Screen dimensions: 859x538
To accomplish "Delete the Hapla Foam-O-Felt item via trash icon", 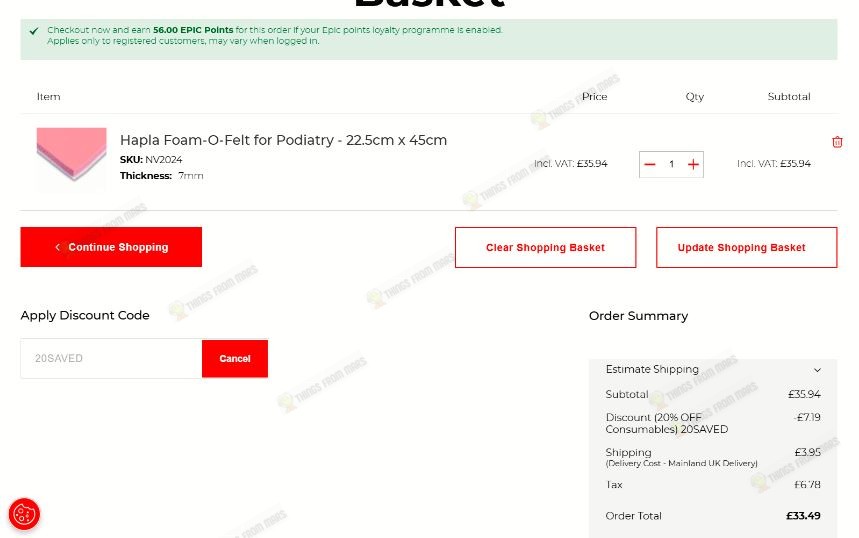I will coord(837,142).
